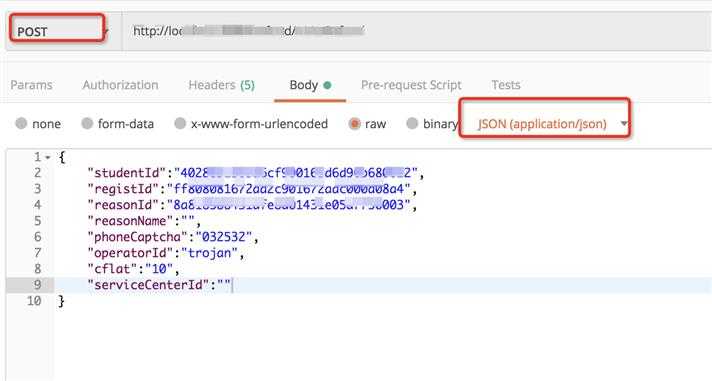Screen dimensions: 712x381
Task: Collapse the JSON object at line 1
Action: [x=47, y=158]
